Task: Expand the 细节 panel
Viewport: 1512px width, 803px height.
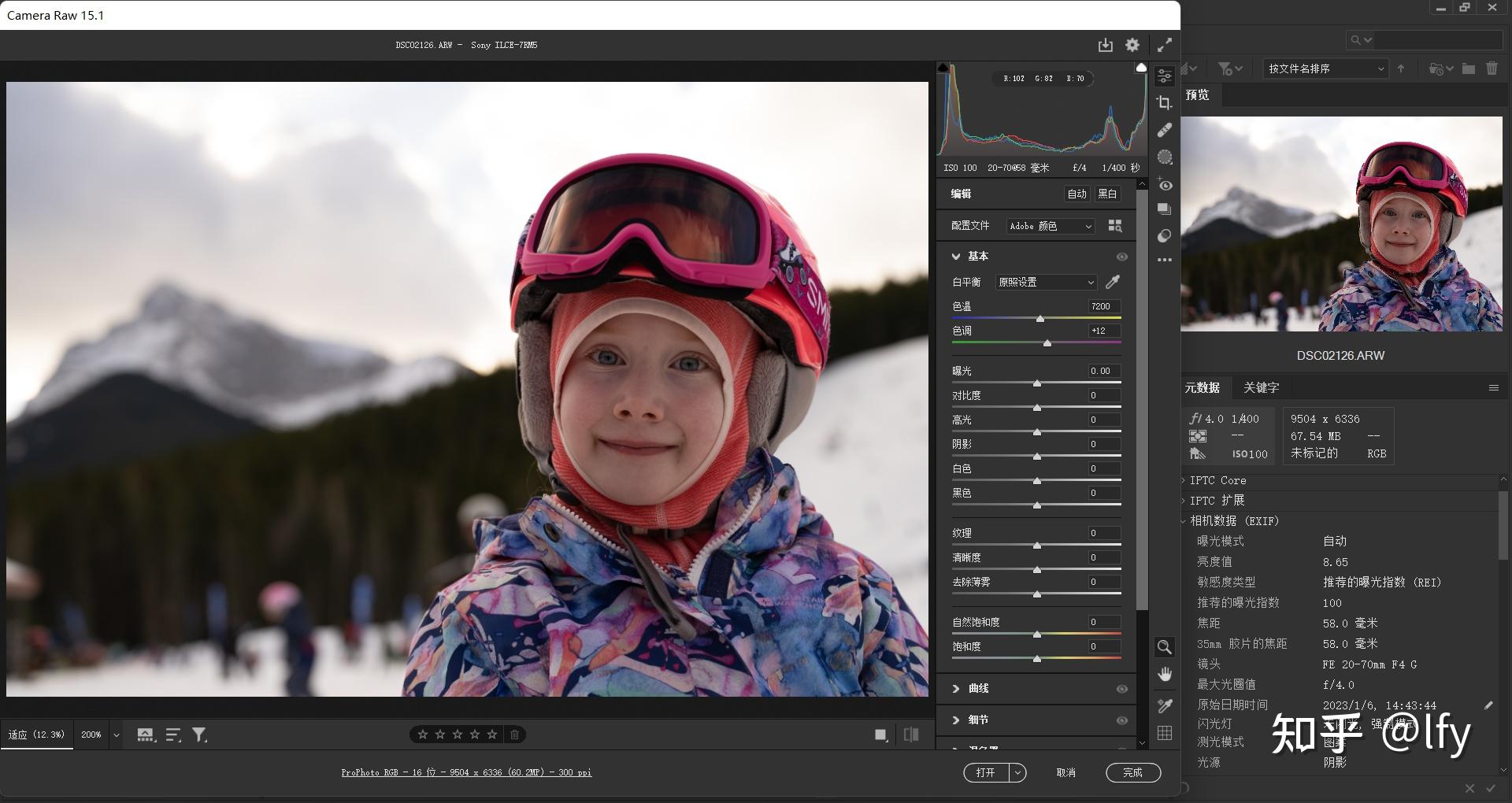Action: [956, 720]
